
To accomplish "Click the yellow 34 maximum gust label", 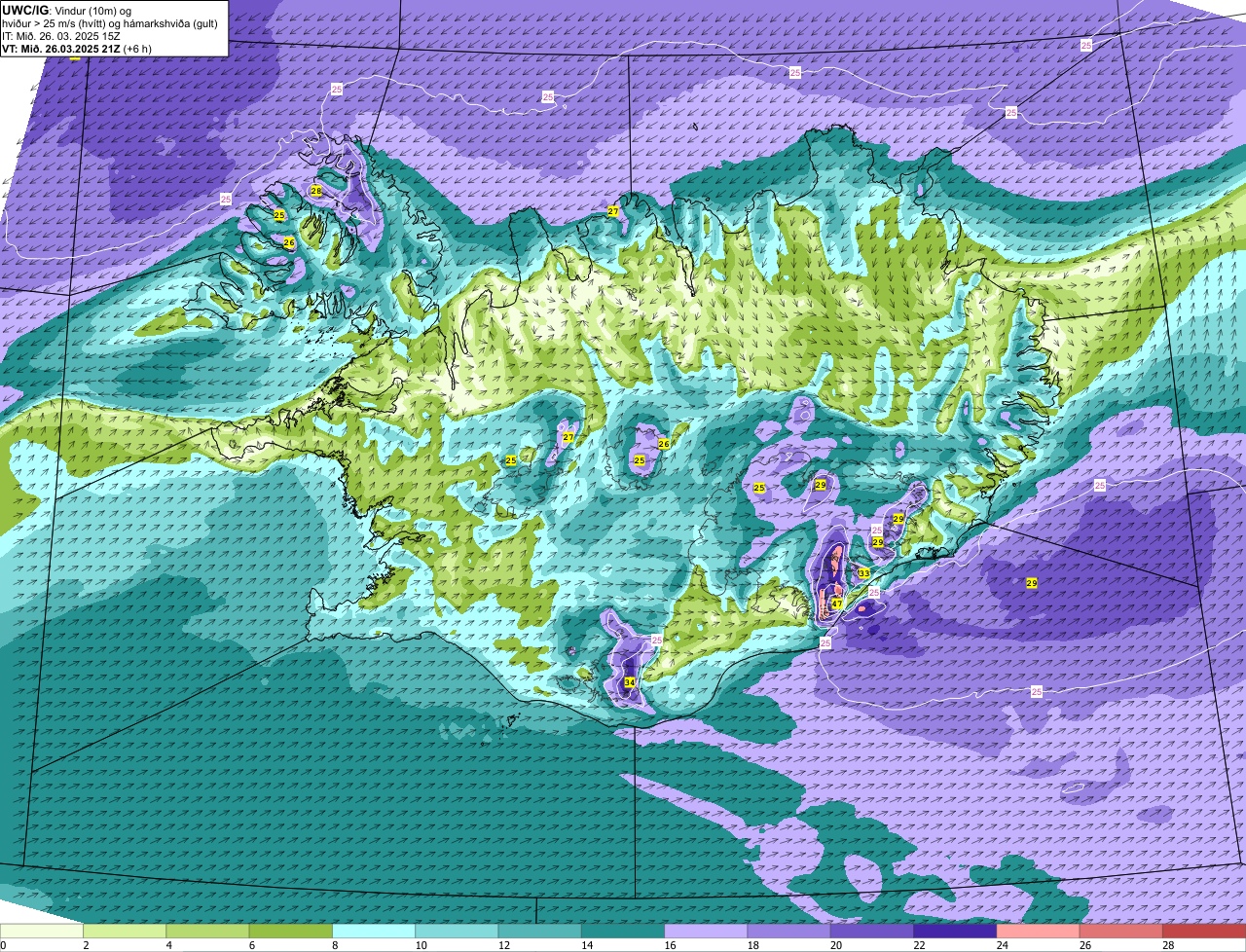I will coord(630,682).
